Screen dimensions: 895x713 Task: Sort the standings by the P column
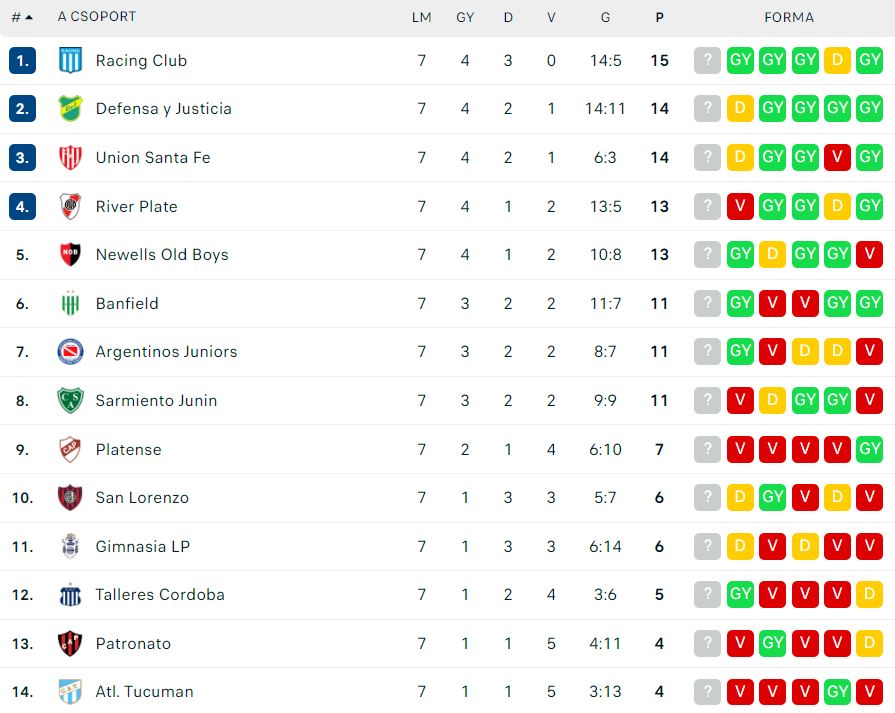coord(659,18)
